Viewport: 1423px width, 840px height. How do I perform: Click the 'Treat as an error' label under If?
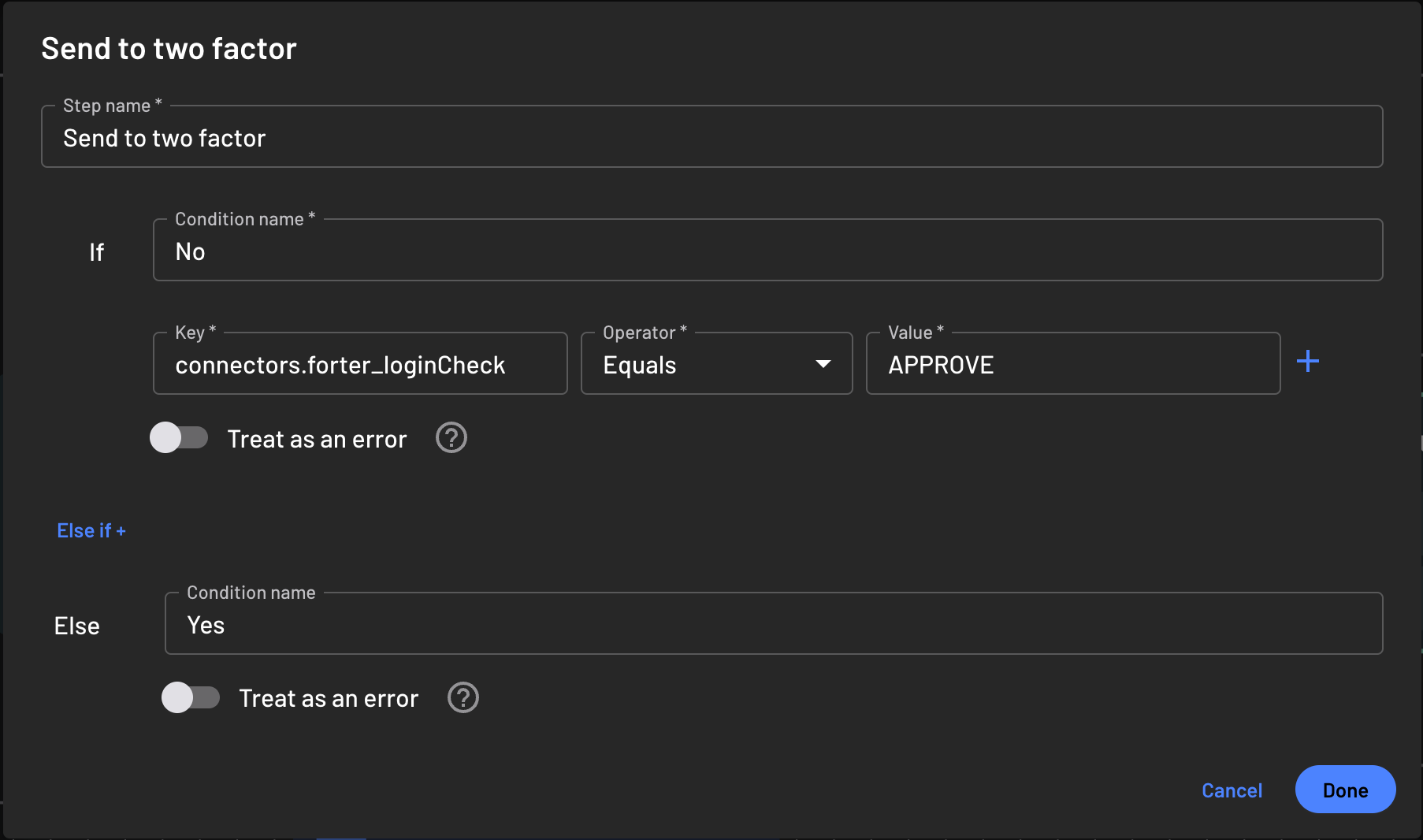pos(317,439)
